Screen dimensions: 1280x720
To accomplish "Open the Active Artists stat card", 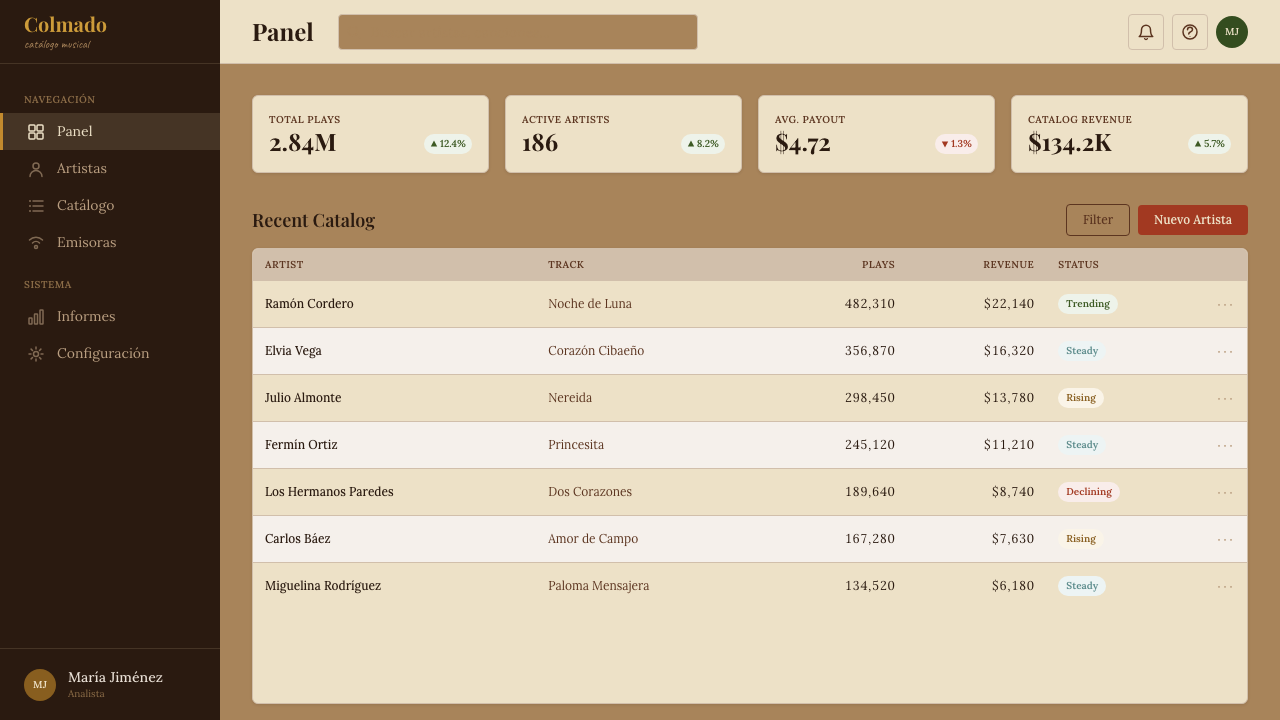I will tap(623, 134).
